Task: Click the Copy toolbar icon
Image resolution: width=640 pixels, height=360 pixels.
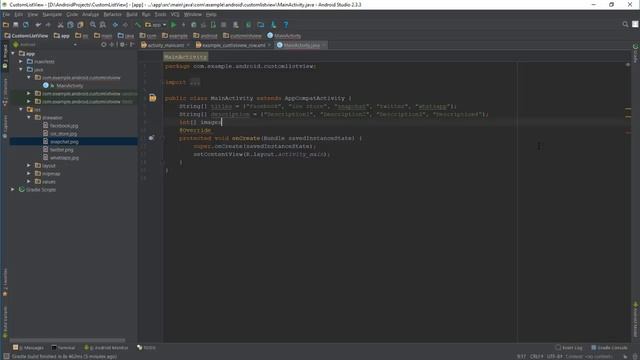Action: (x=70, y=25)
